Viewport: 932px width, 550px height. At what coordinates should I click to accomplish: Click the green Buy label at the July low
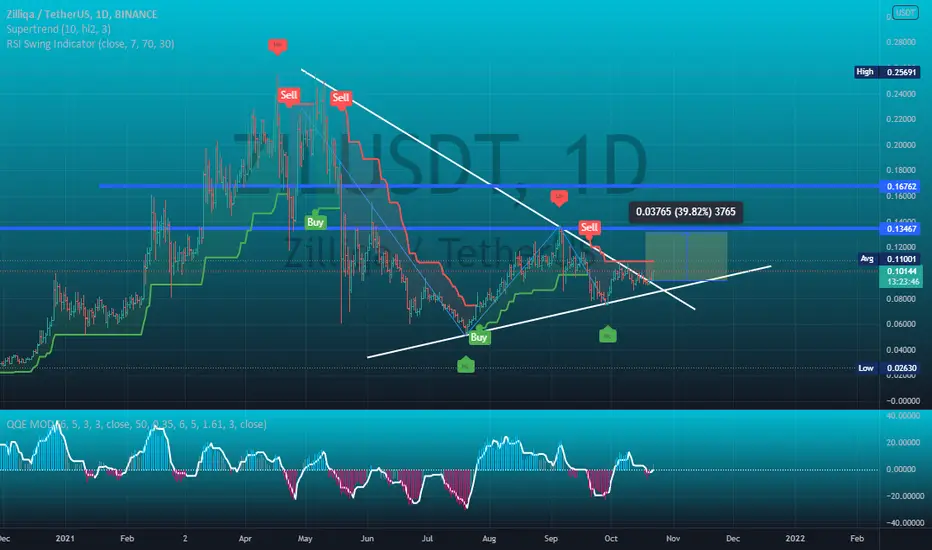coord(478,337)
